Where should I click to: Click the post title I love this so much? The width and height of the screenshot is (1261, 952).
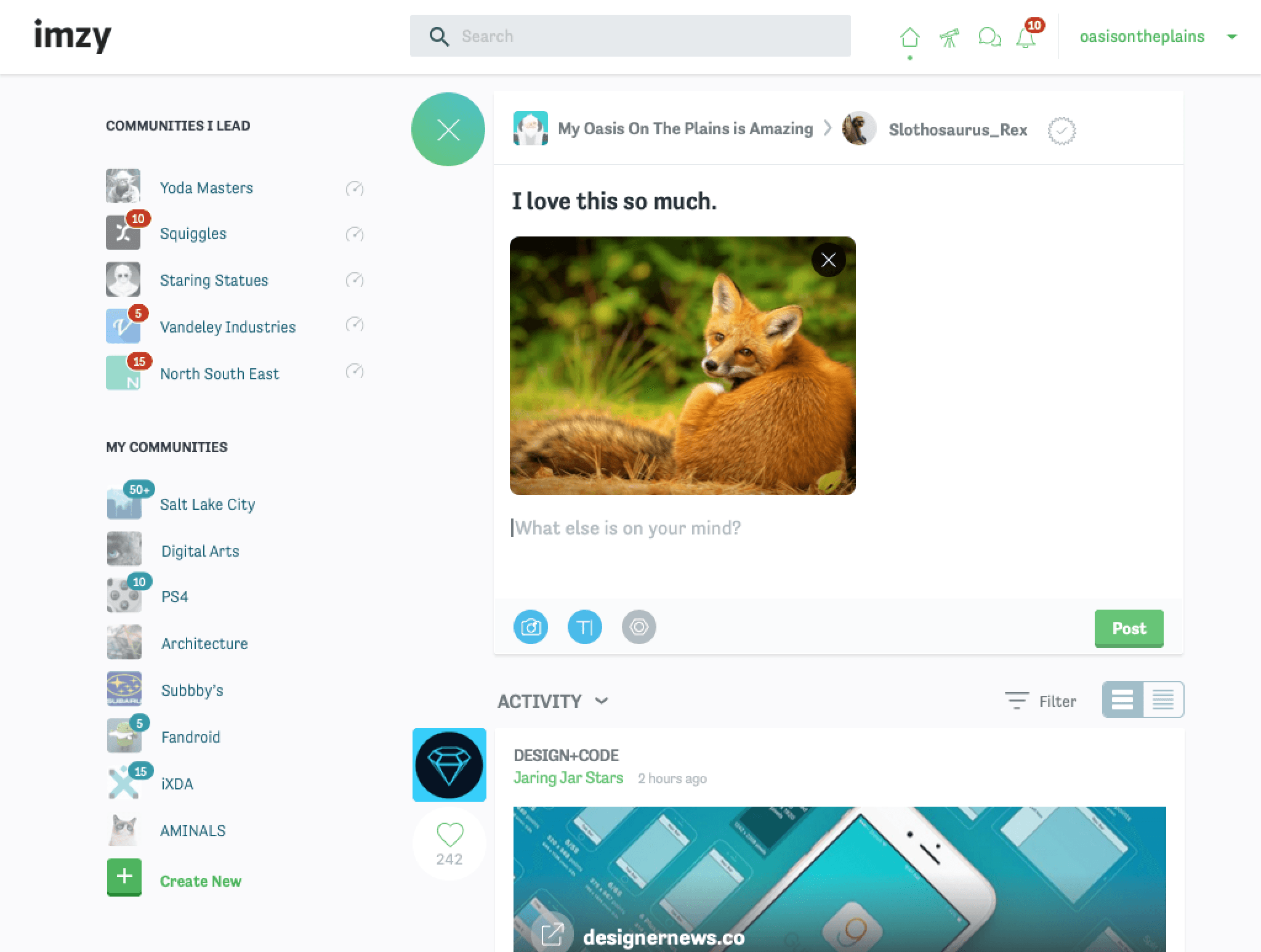(614, 201)
